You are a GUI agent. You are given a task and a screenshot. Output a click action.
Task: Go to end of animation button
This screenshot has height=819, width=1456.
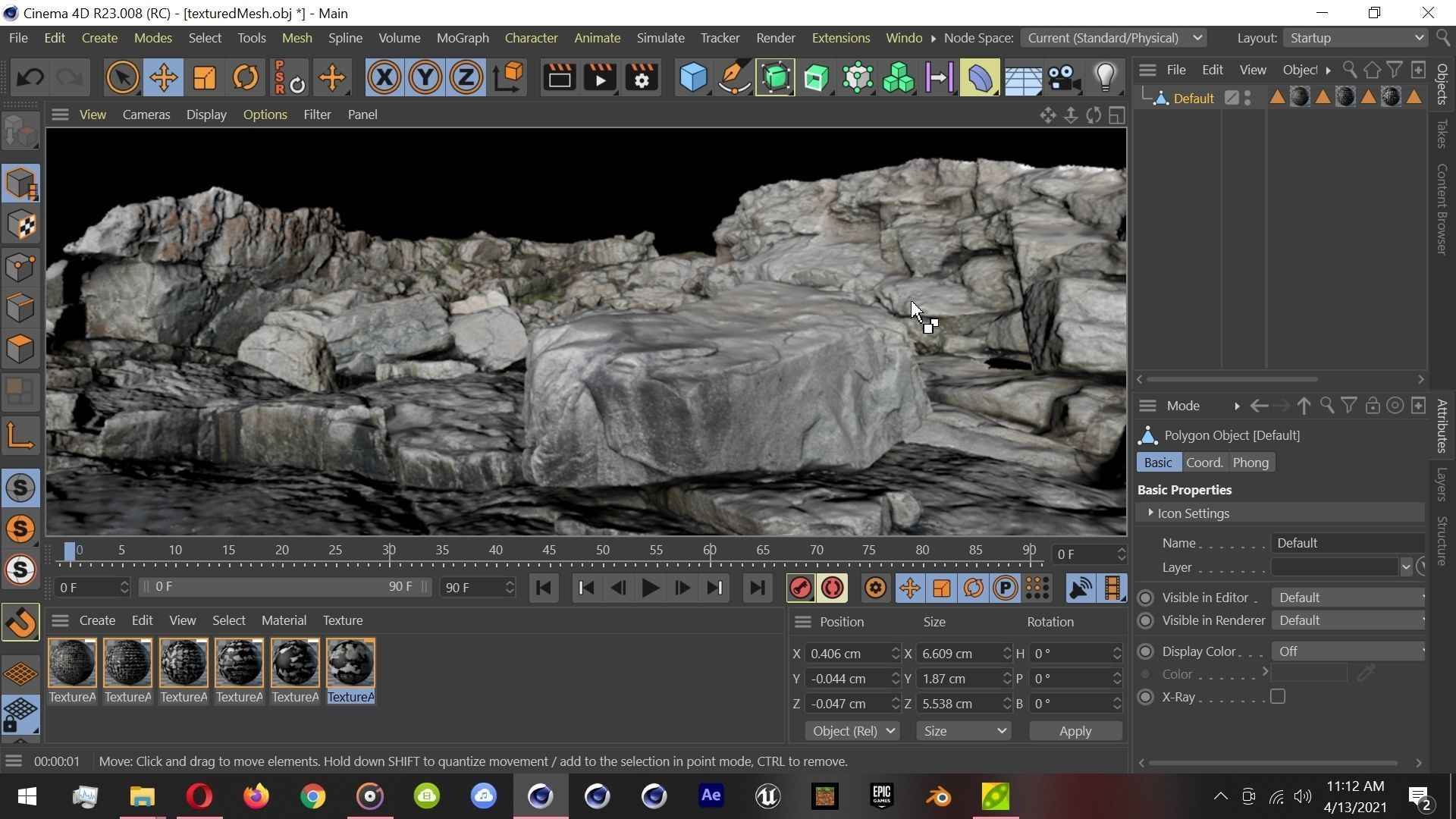click(x=757, y=588)
